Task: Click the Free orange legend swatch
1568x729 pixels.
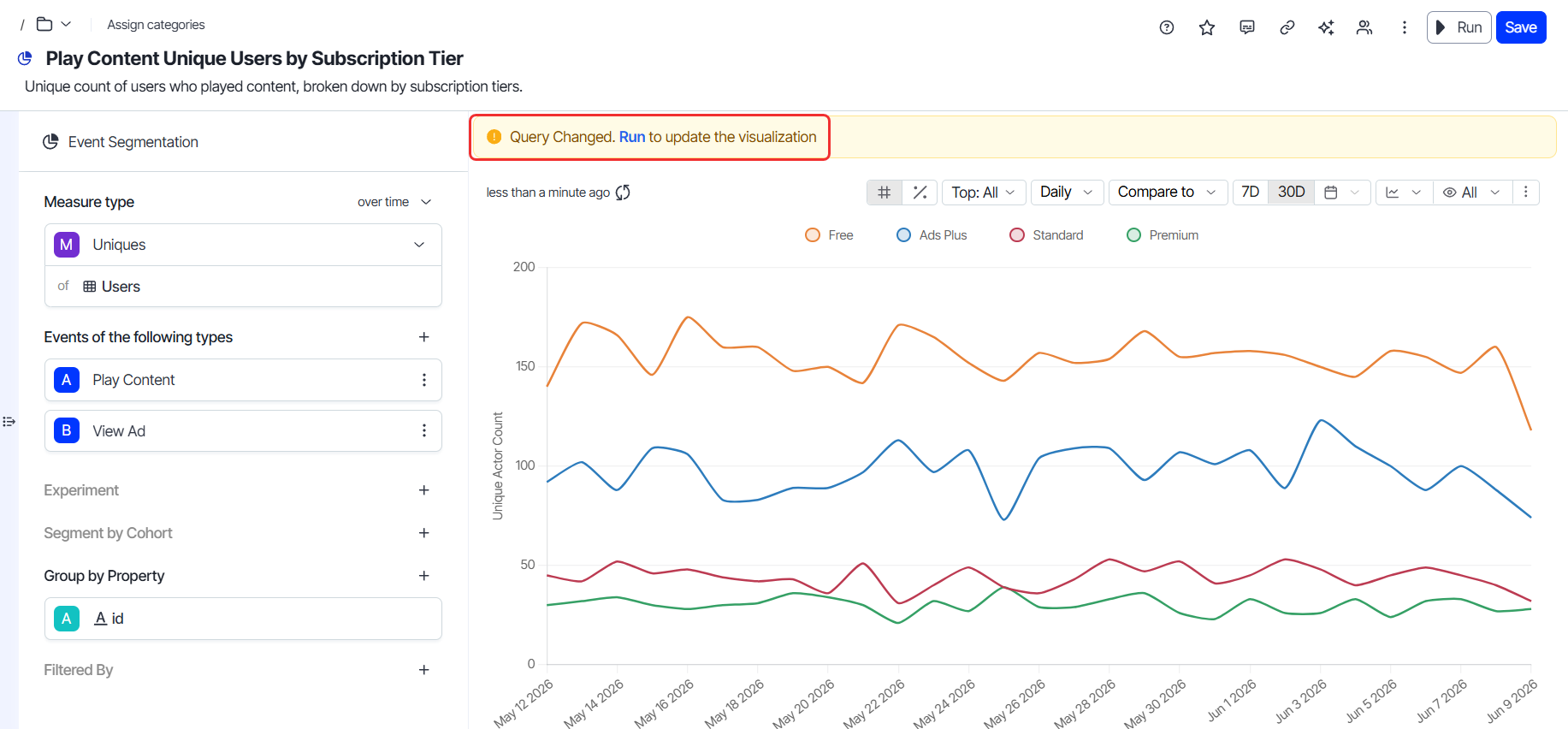Action: 813,235
